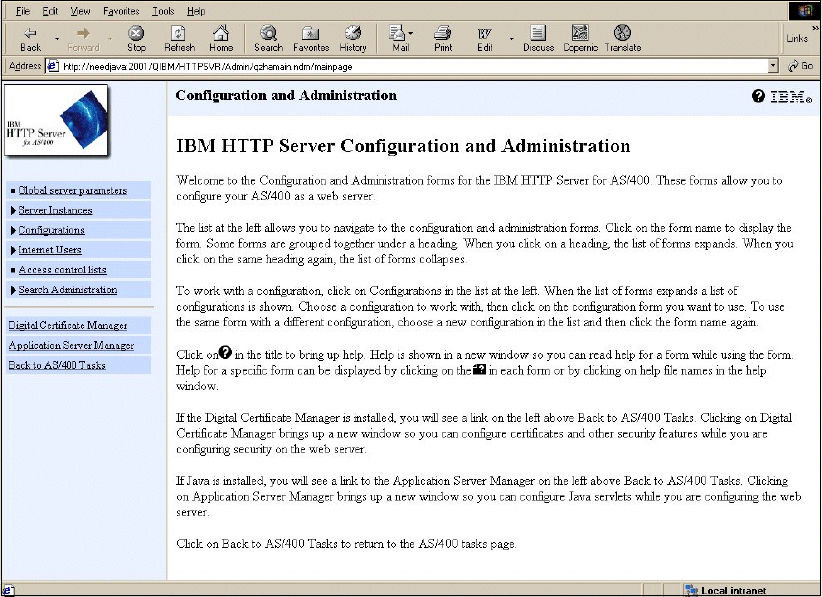Screen dimensions: 822x597
Task: Click the IBM HTTP Server Configuration and Administration heading
Action: point(403,145)
